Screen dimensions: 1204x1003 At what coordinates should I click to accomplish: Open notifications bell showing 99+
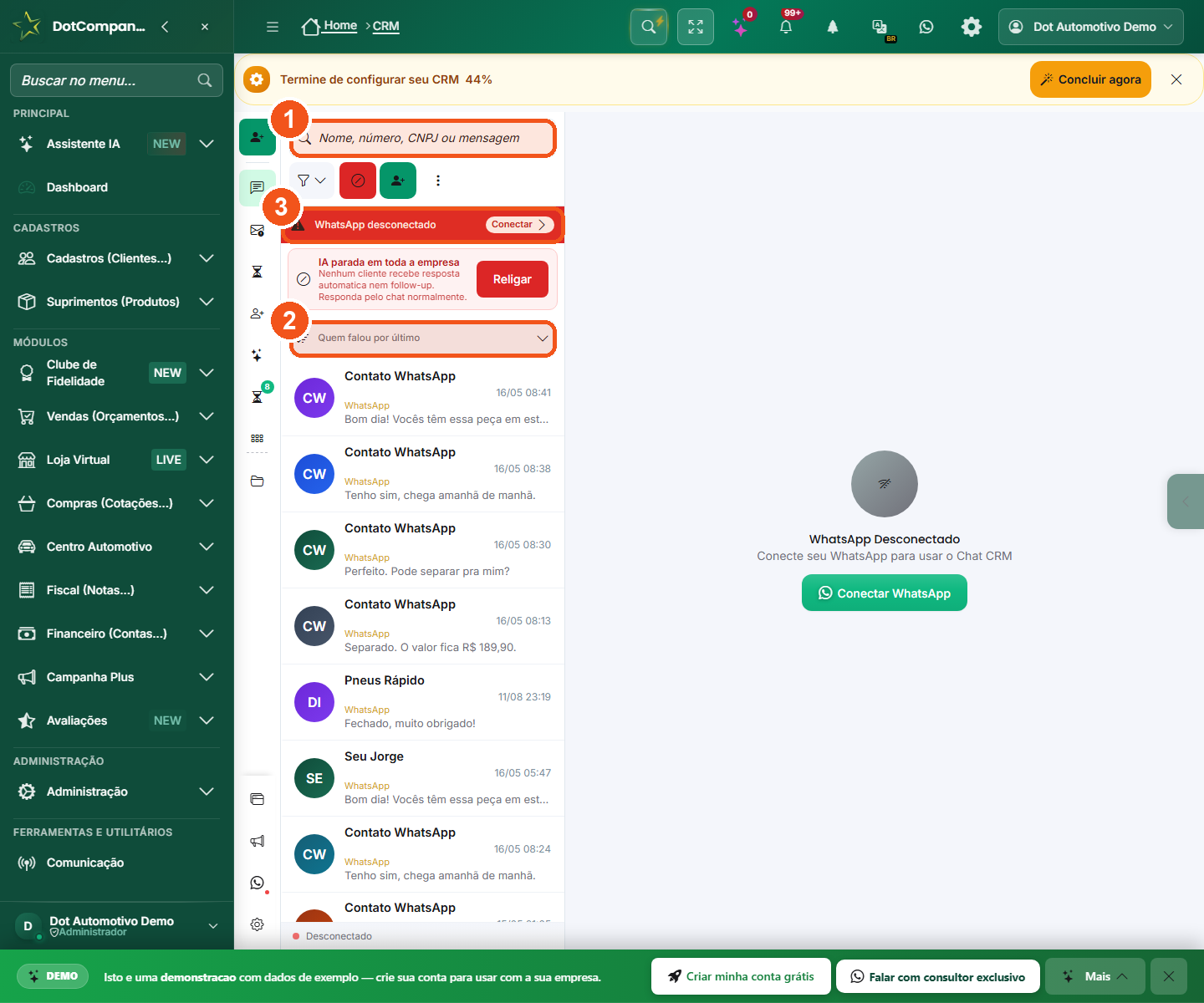(786, 27)
